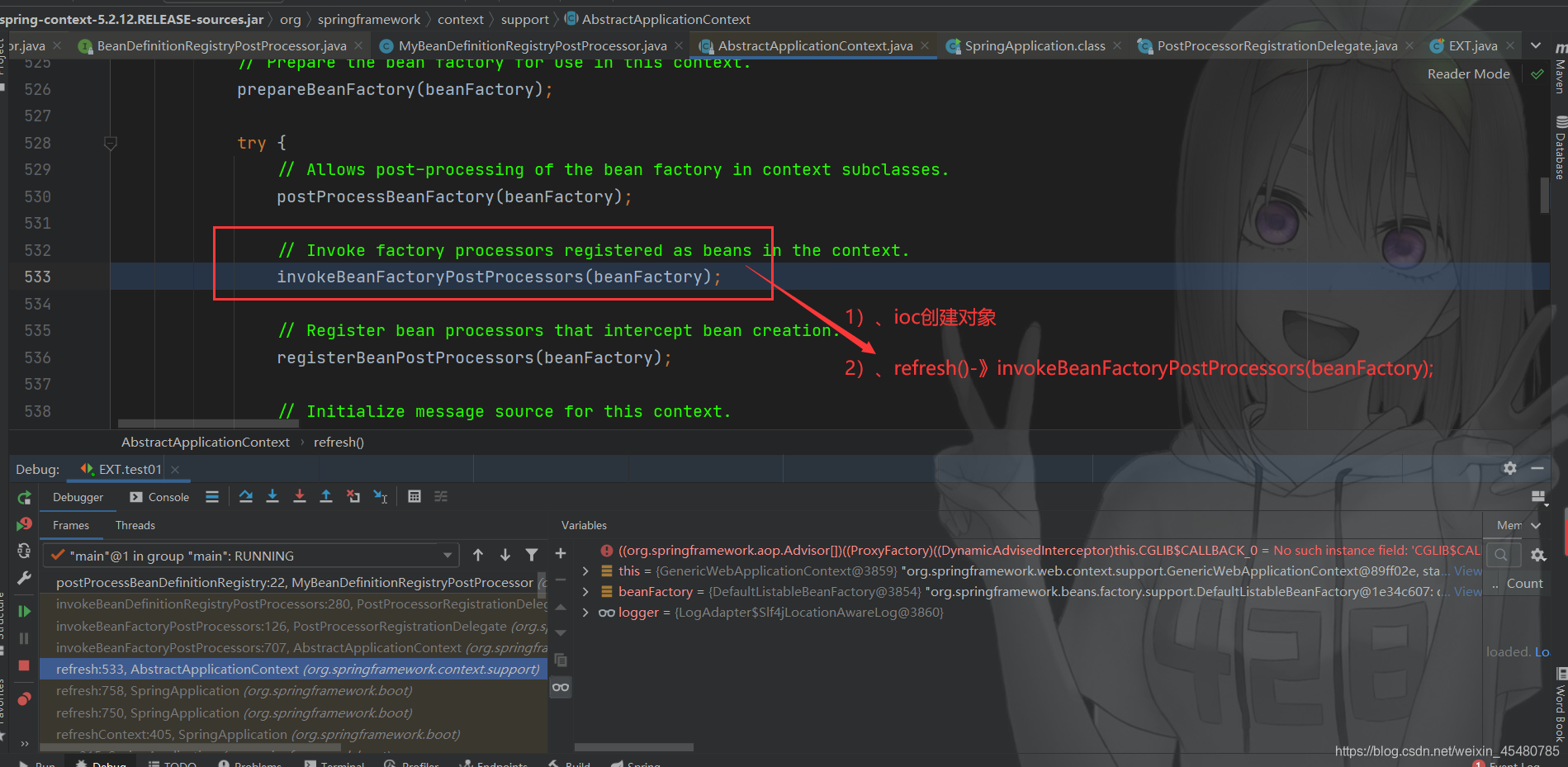The image size is (1568, 767).
Task: Click the Step Over icon
Action: pyautogui.click(x=246, y=496)
